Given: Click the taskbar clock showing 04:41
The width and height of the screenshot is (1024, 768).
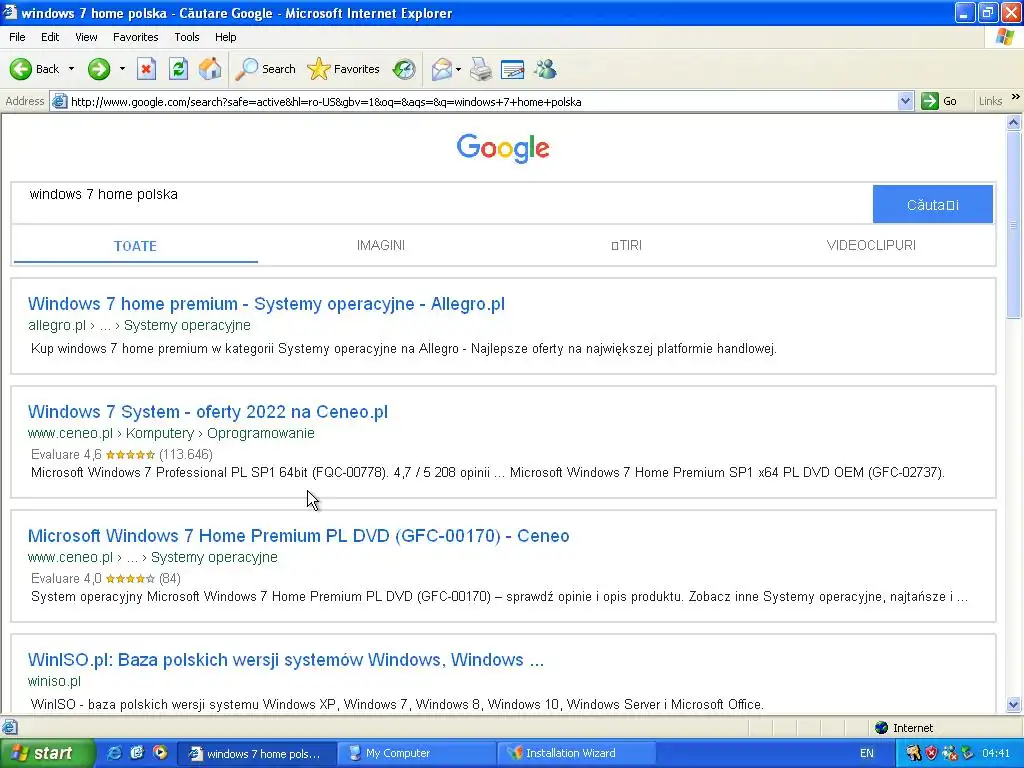Looking at the screenshot, I should click(x=996, y=753).
